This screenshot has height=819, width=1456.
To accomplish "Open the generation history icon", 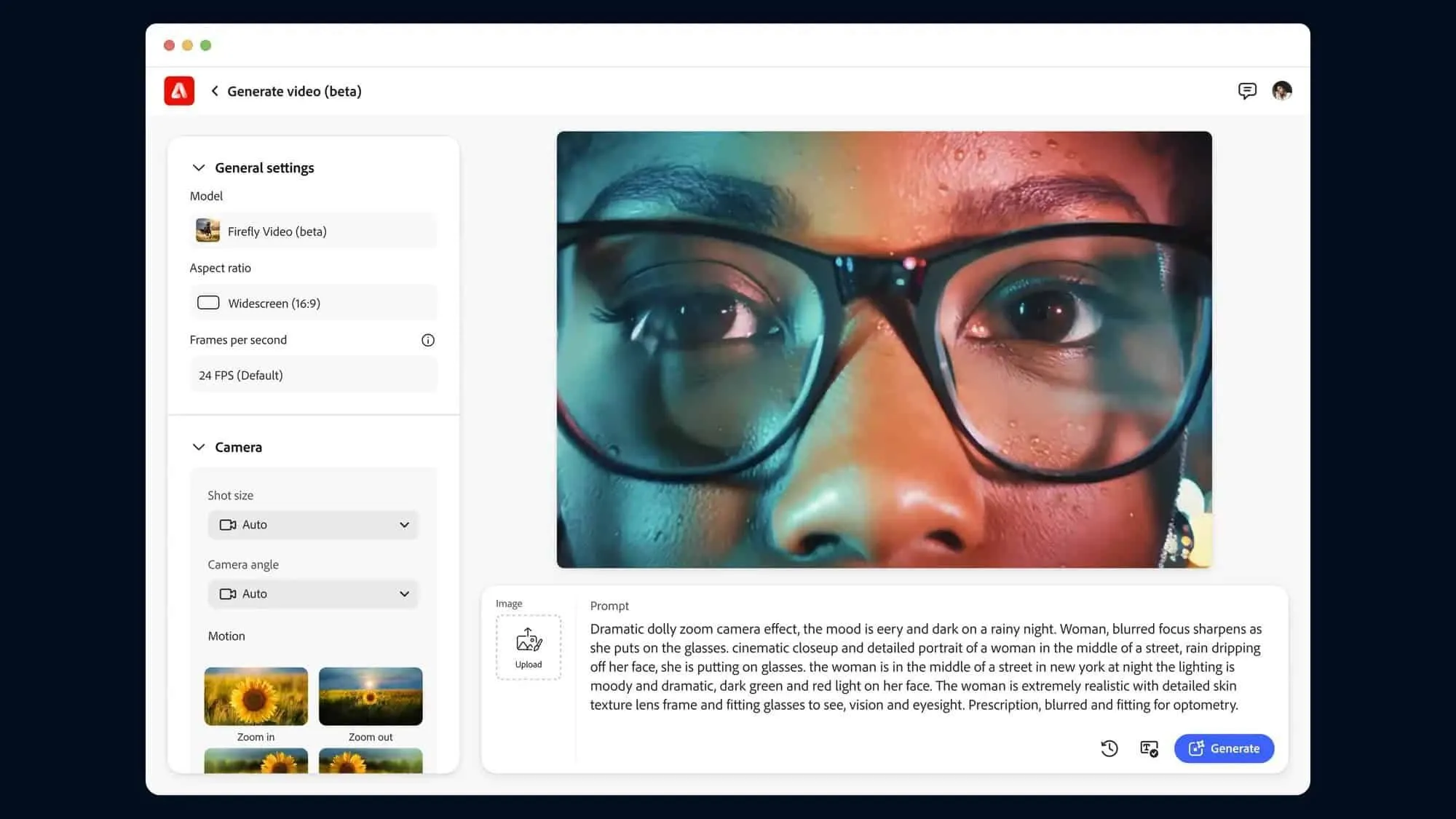I will pos(1109,748).
